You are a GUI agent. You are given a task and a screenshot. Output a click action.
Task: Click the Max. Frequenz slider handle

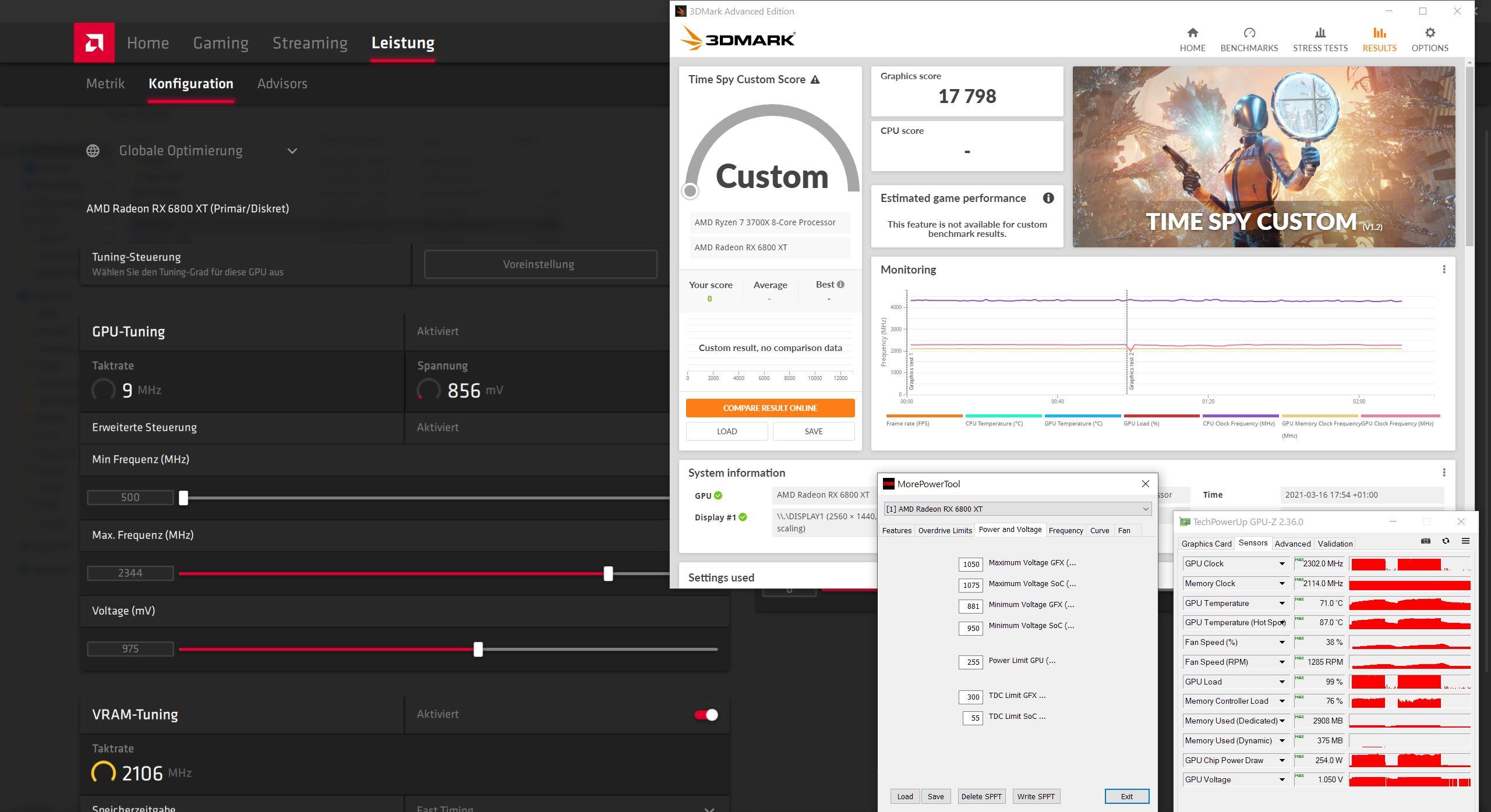(x=608, y=573)
